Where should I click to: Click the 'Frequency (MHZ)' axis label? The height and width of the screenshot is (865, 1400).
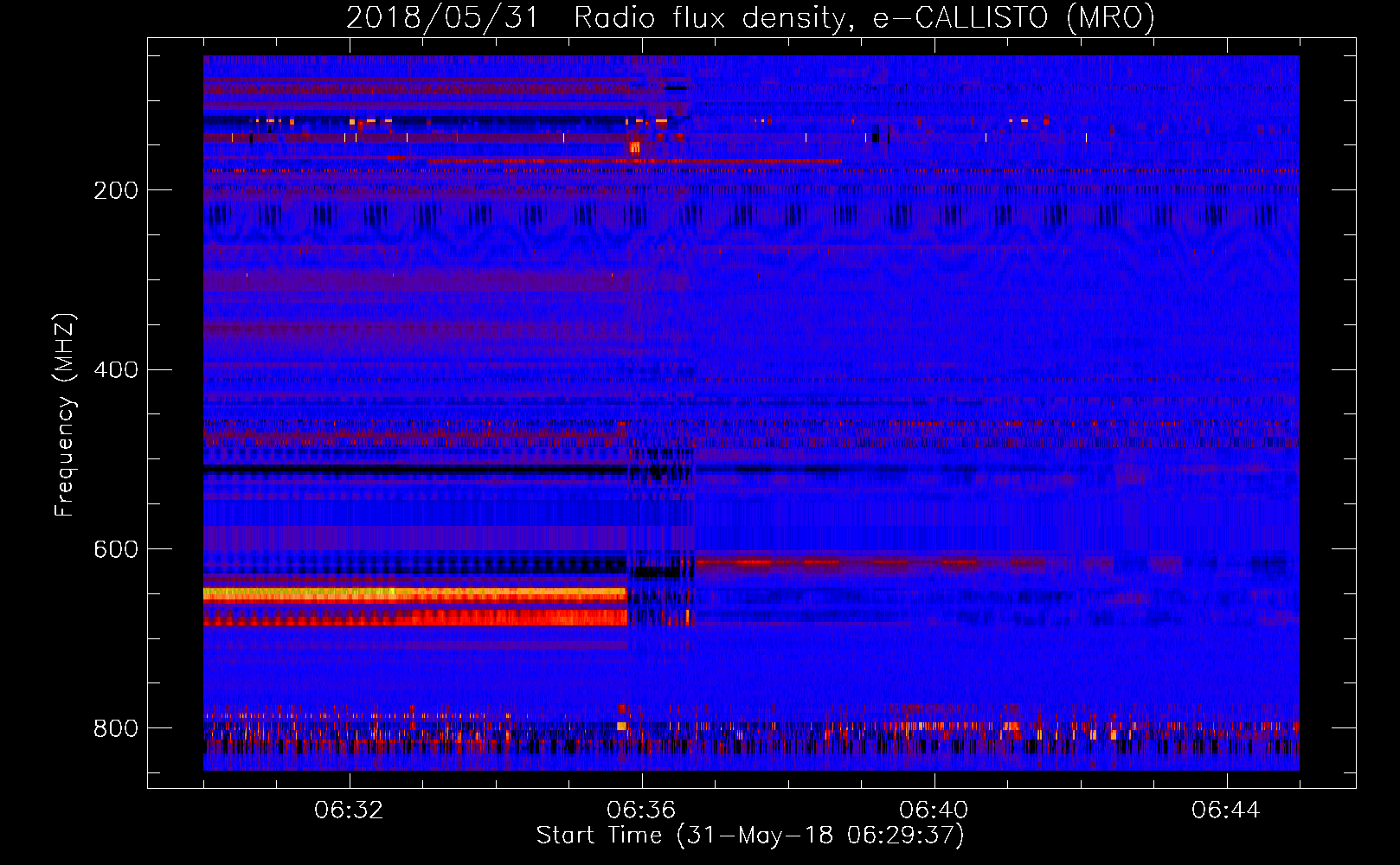click(65, 414)
